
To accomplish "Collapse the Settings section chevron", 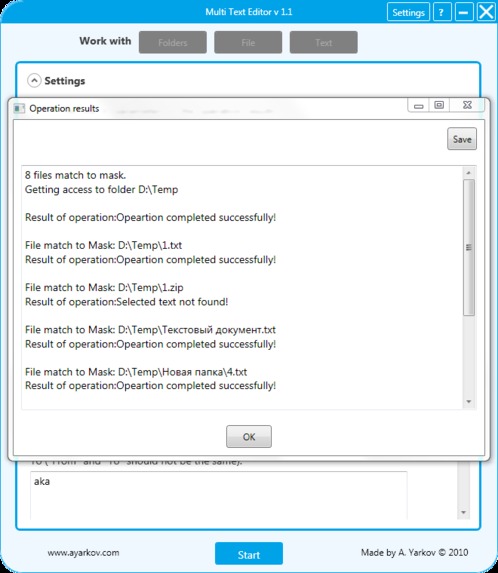I will (34, 80).
